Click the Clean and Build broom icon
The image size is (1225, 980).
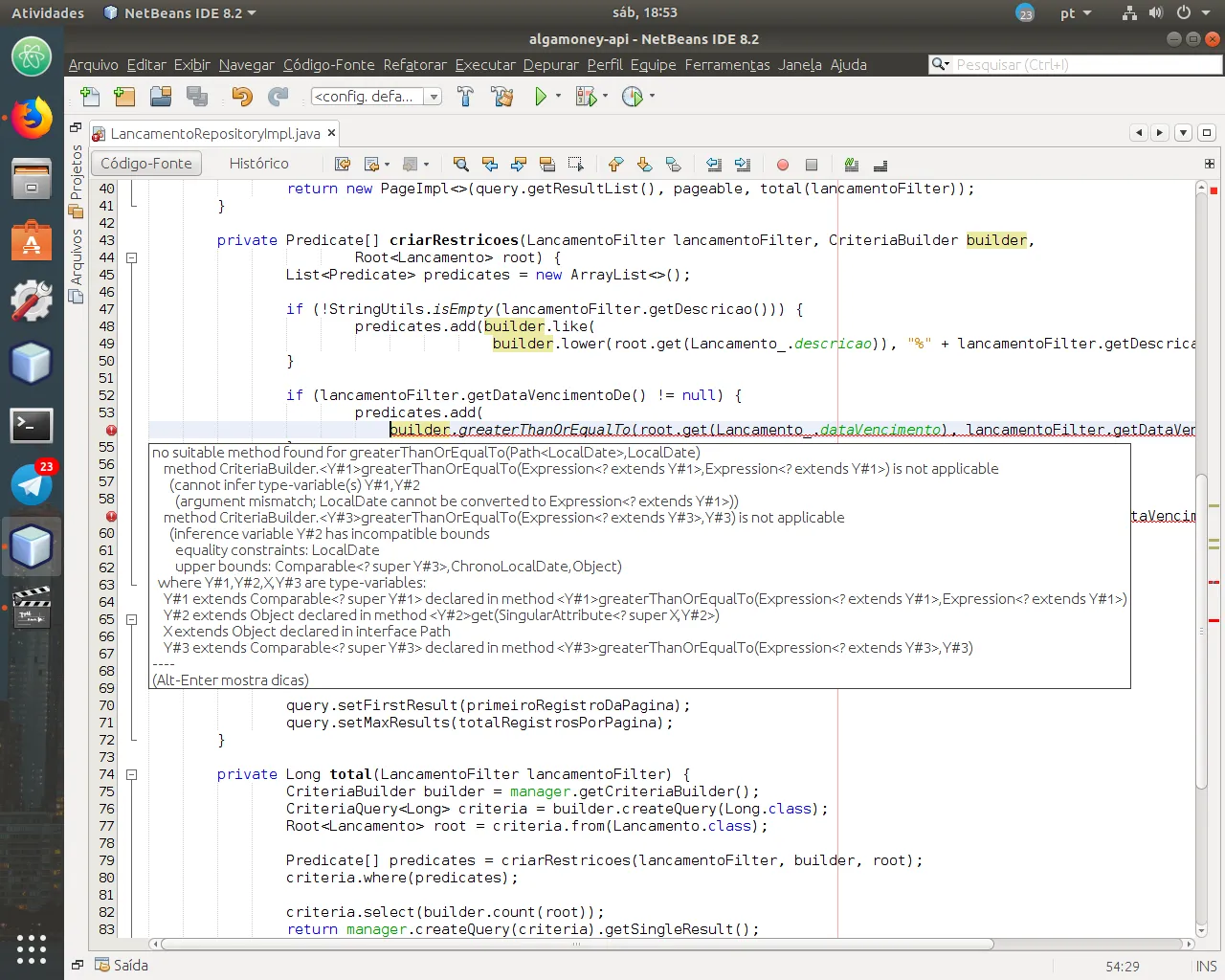click(501, 97)
